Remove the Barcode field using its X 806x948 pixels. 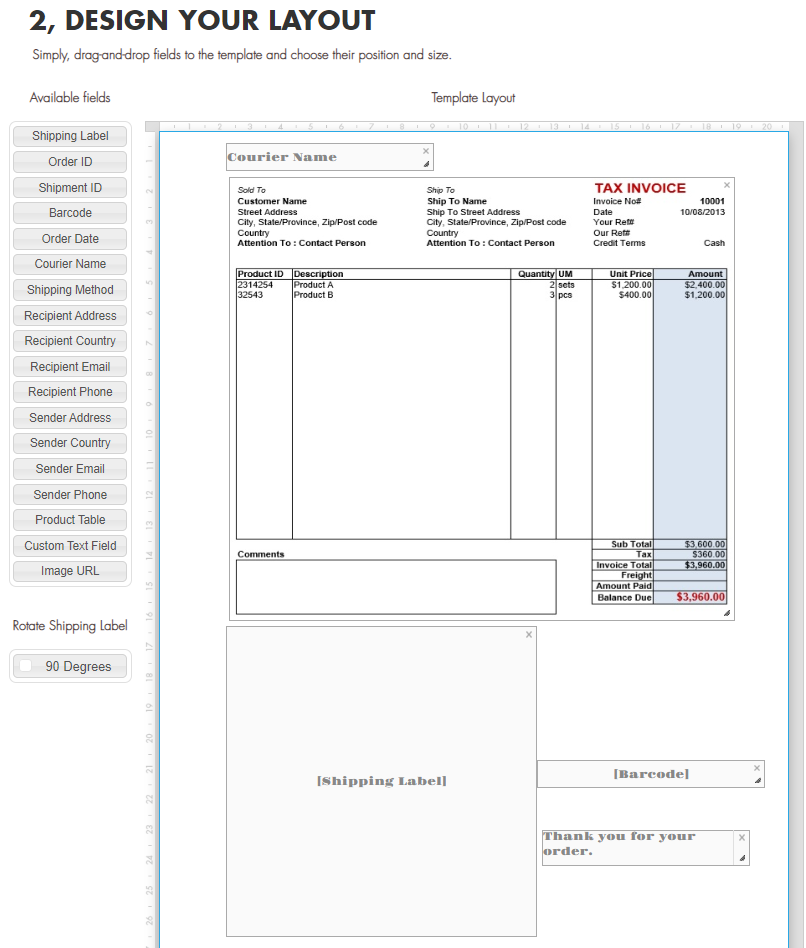tap(757, 768)
